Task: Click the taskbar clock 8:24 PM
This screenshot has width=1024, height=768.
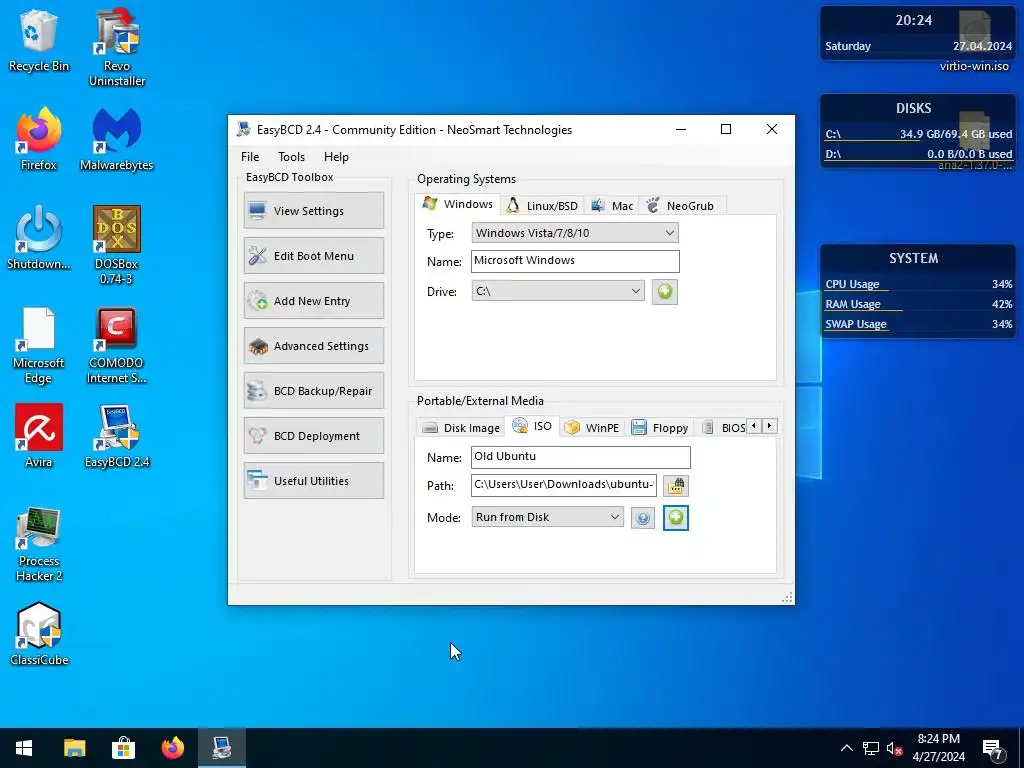Action: (x=938, y=748)
